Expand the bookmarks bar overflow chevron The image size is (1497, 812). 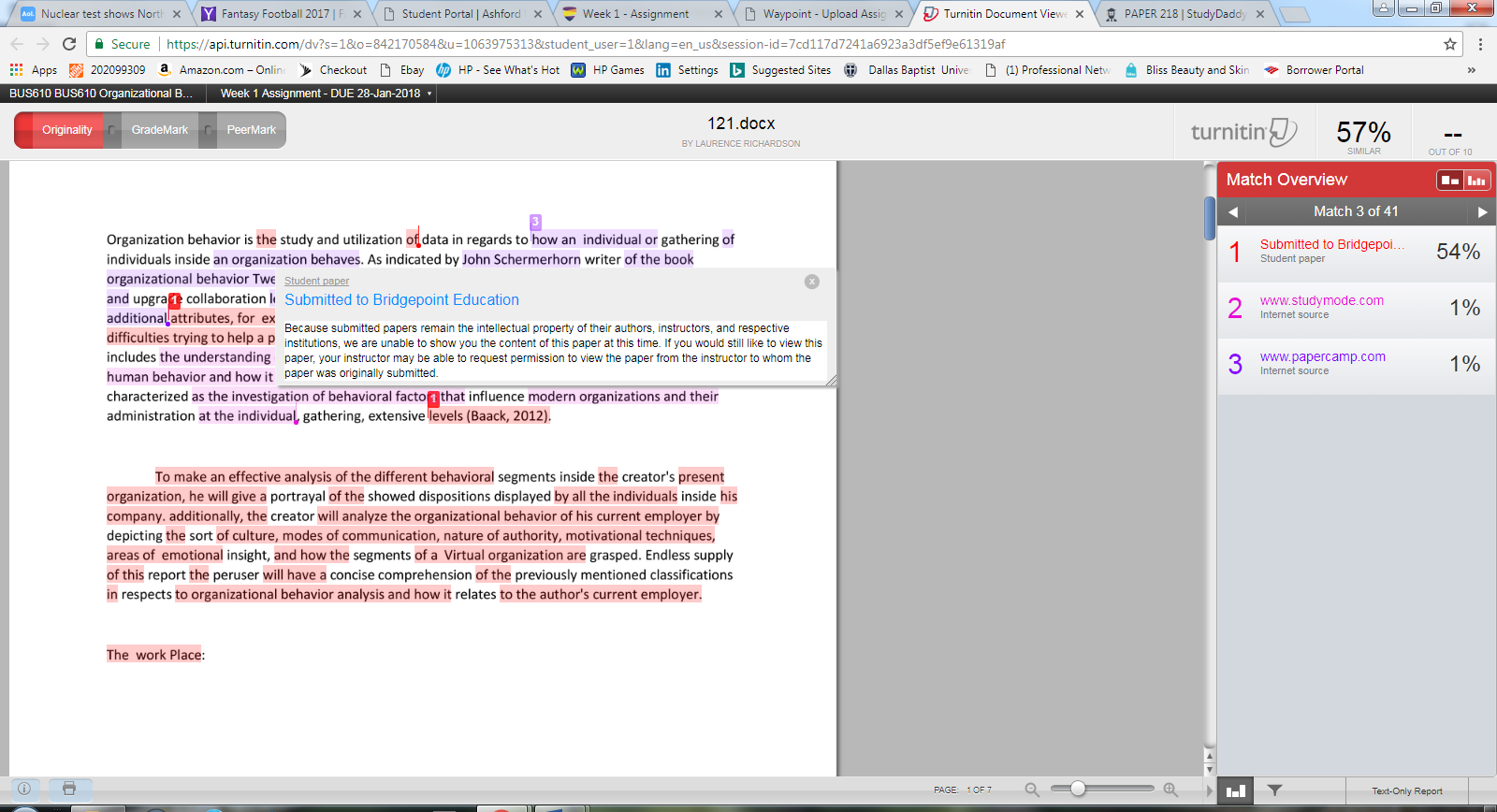pos(1471,70)
